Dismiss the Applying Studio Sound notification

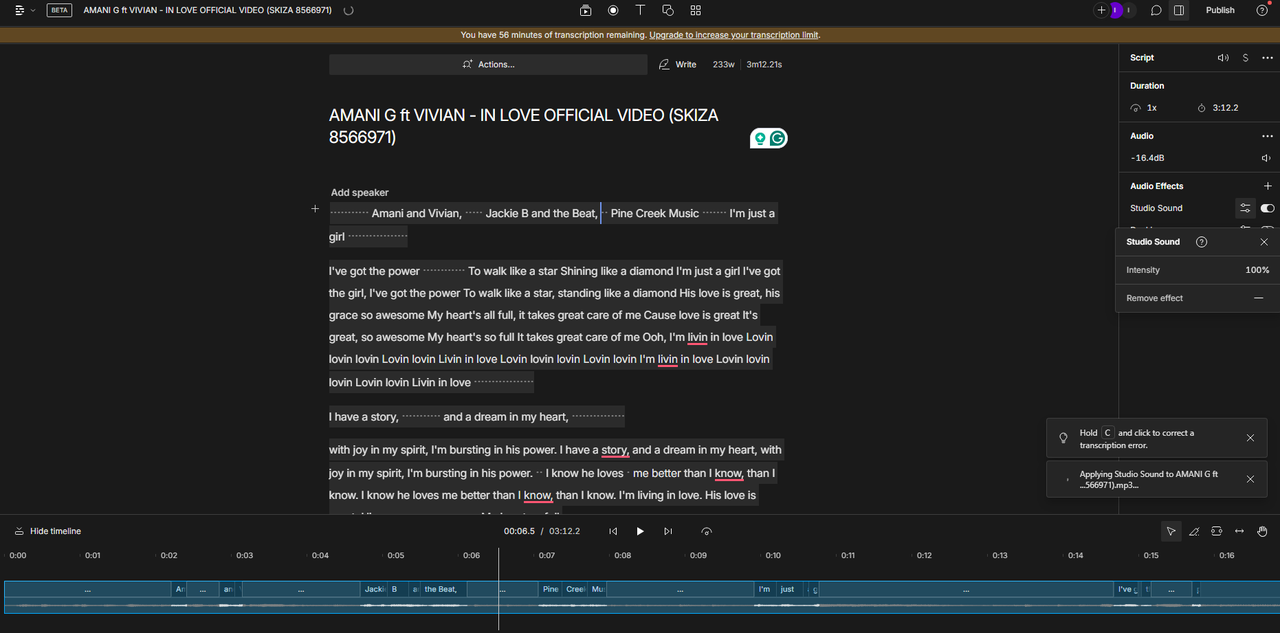pyautogui.click(x=1250, y=479)
